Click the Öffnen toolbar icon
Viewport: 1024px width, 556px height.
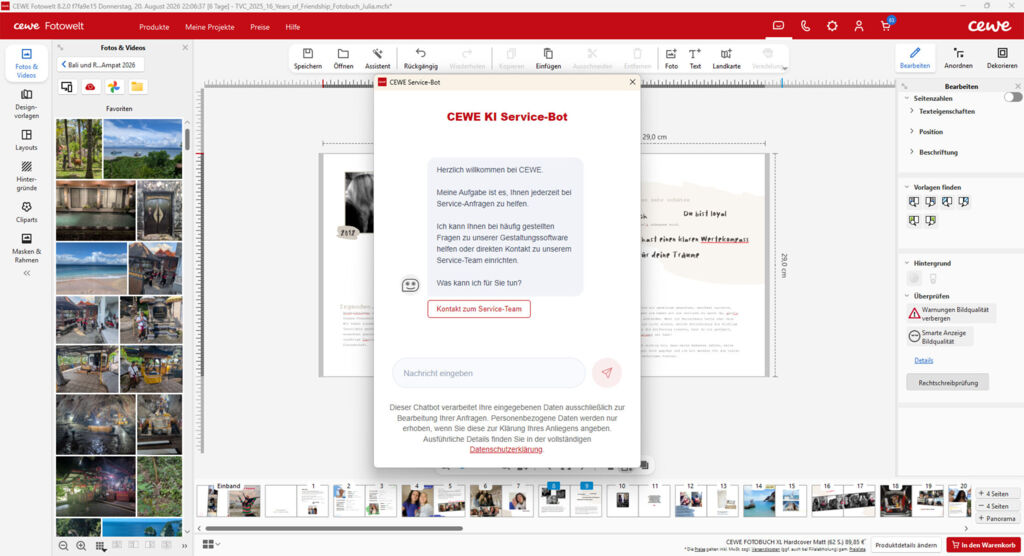point(343,58)
